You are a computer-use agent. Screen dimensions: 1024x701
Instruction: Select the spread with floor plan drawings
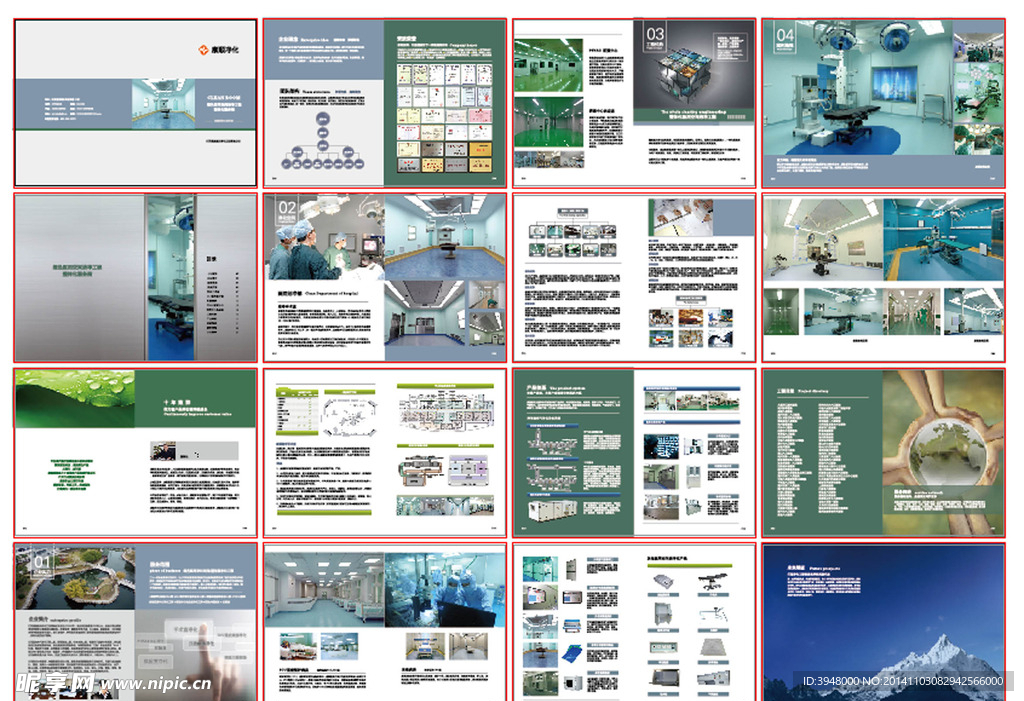click(385, 453)
